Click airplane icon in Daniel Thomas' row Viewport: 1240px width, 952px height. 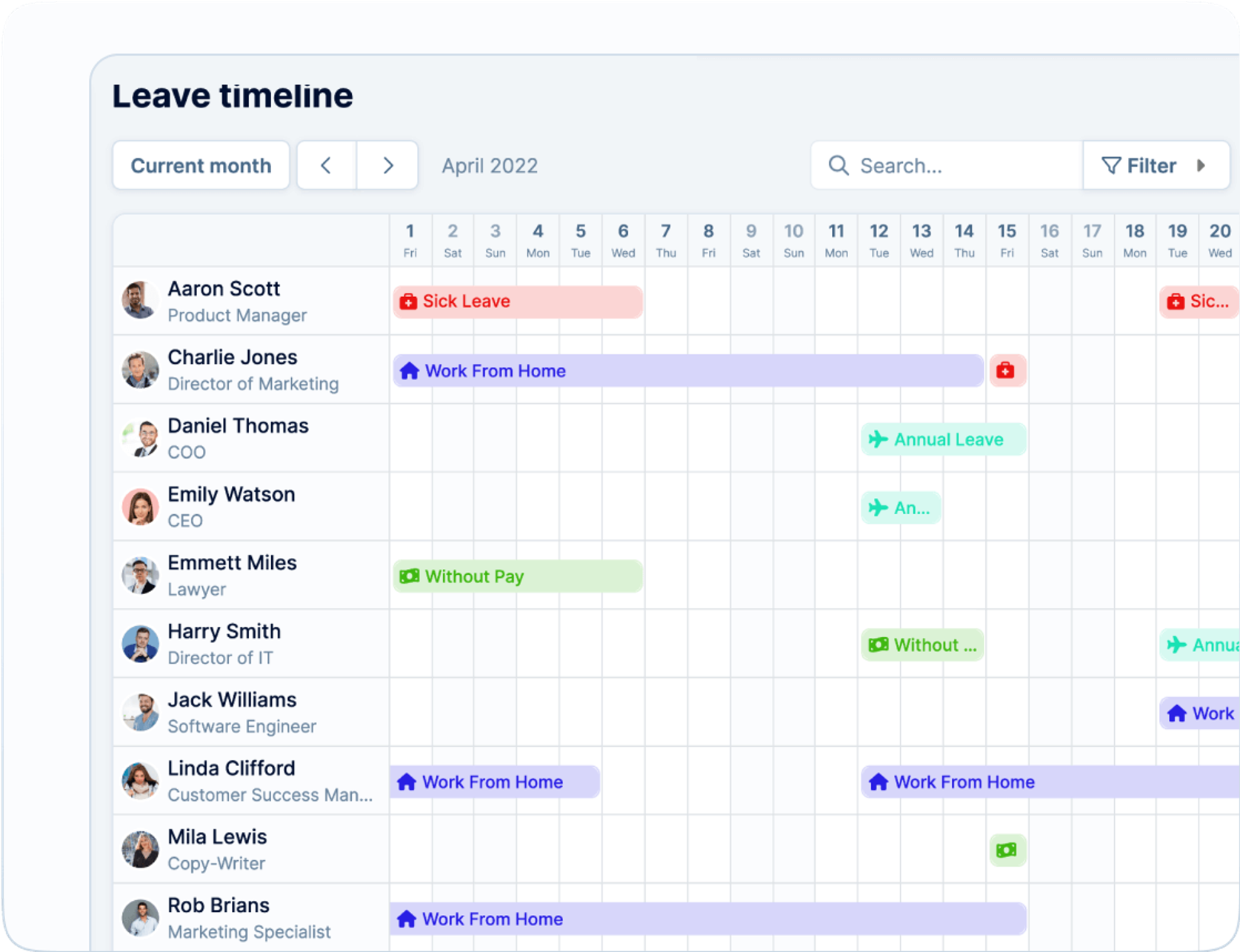[879, 439]
